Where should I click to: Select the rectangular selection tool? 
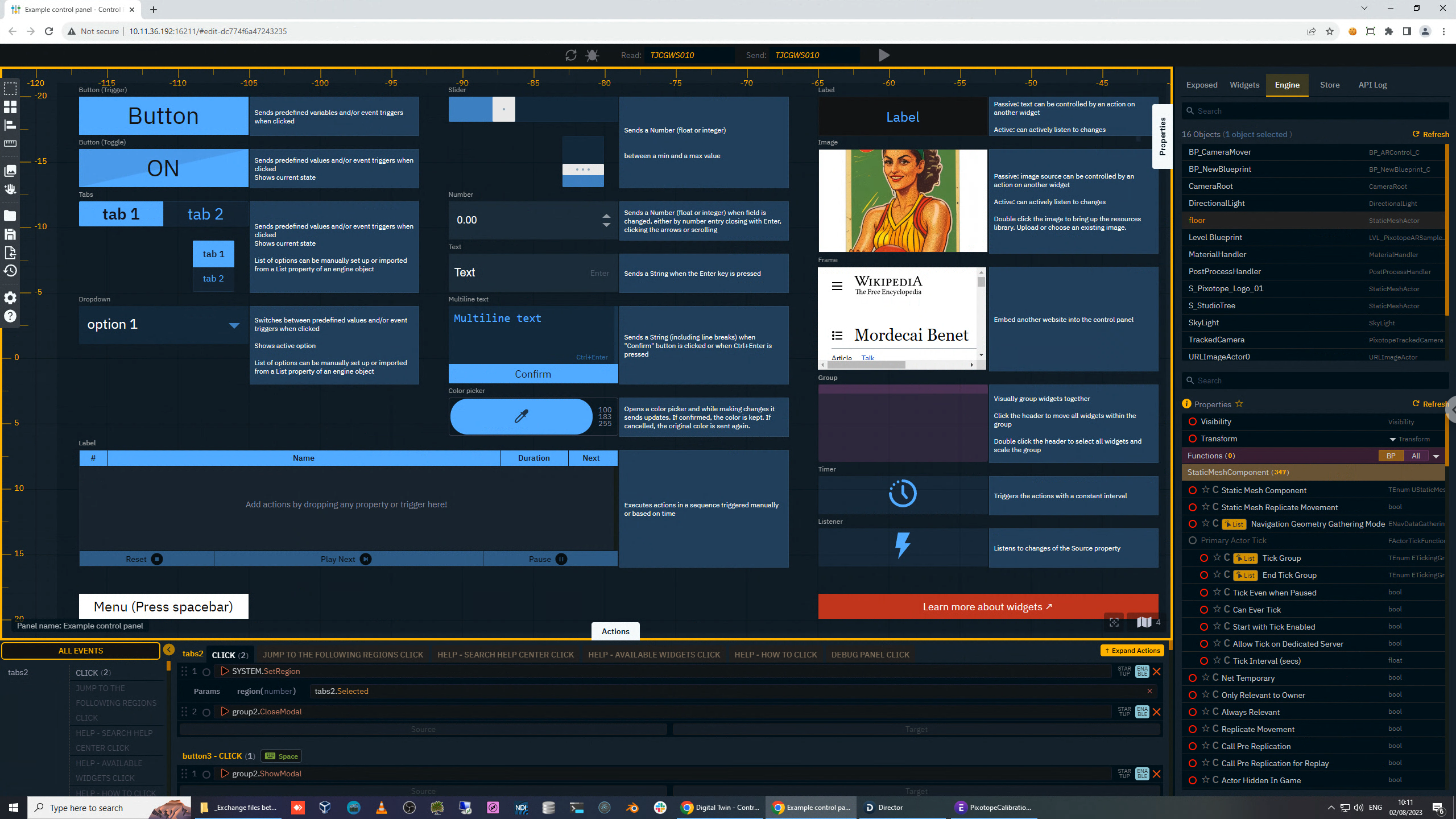[10, 89]
